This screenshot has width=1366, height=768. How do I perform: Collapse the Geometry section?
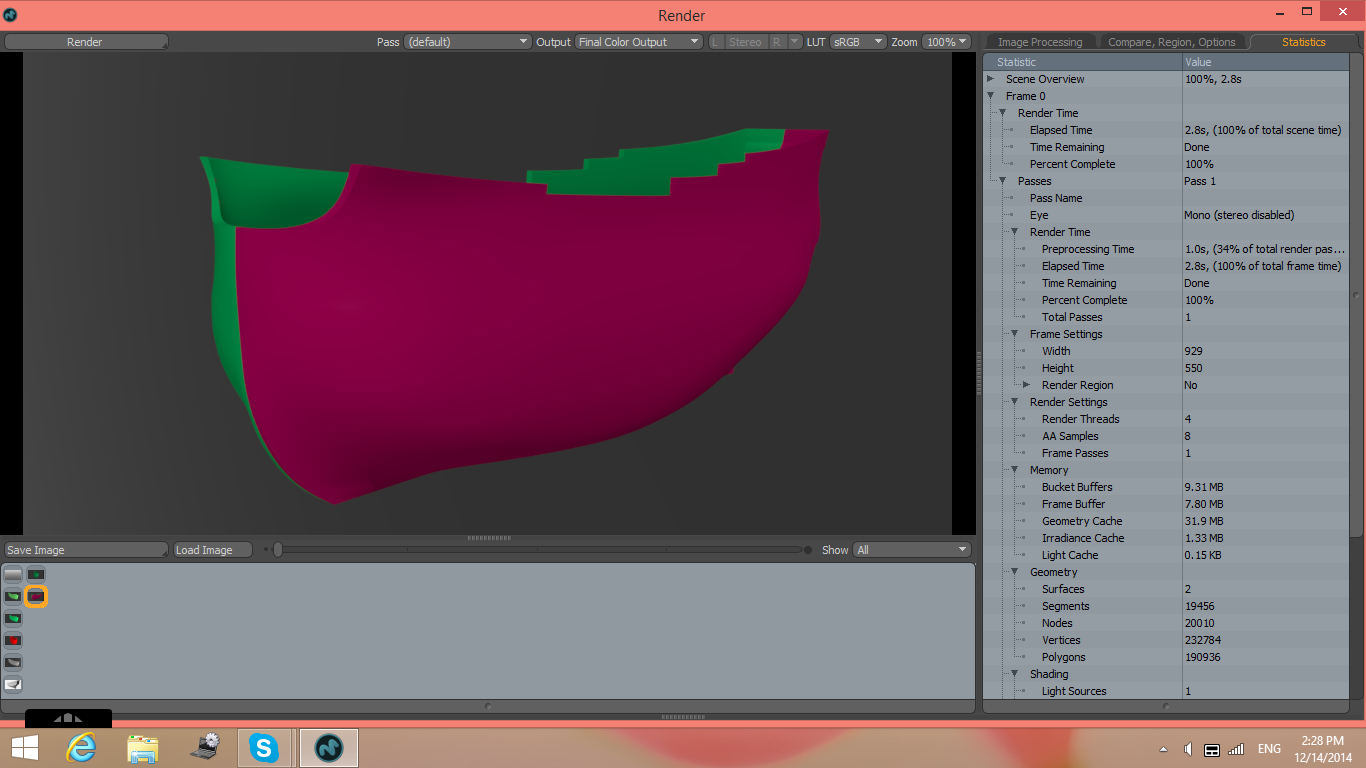tap(1015, 572)
